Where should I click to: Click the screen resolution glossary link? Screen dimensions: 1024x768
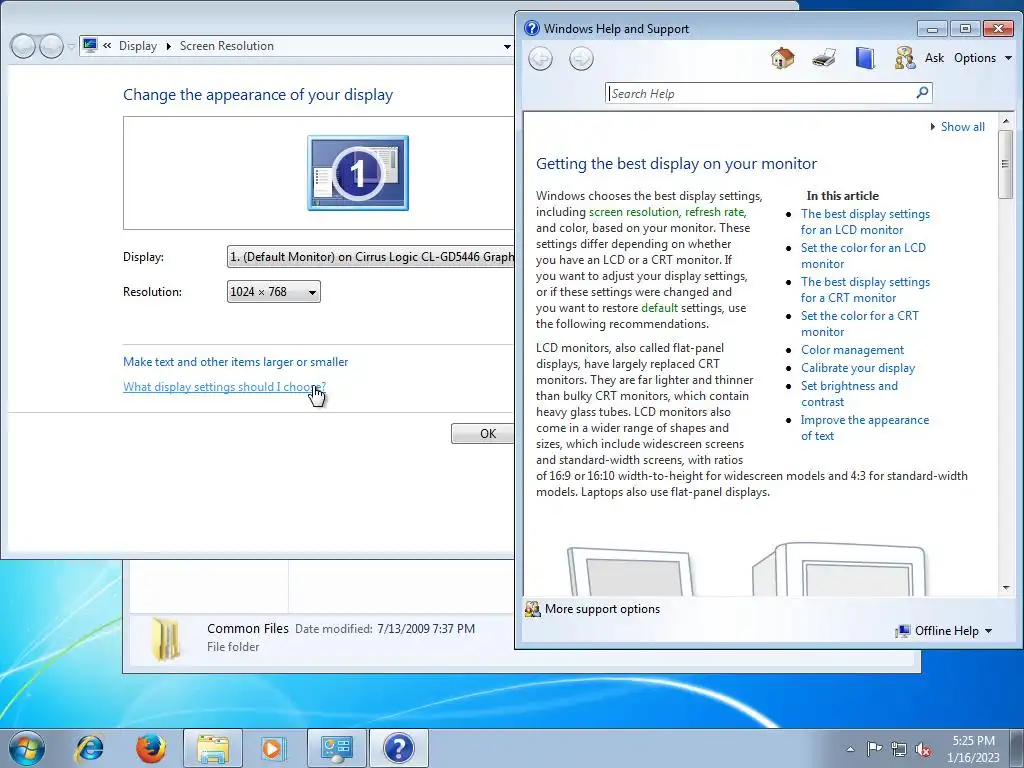(633, 212)
